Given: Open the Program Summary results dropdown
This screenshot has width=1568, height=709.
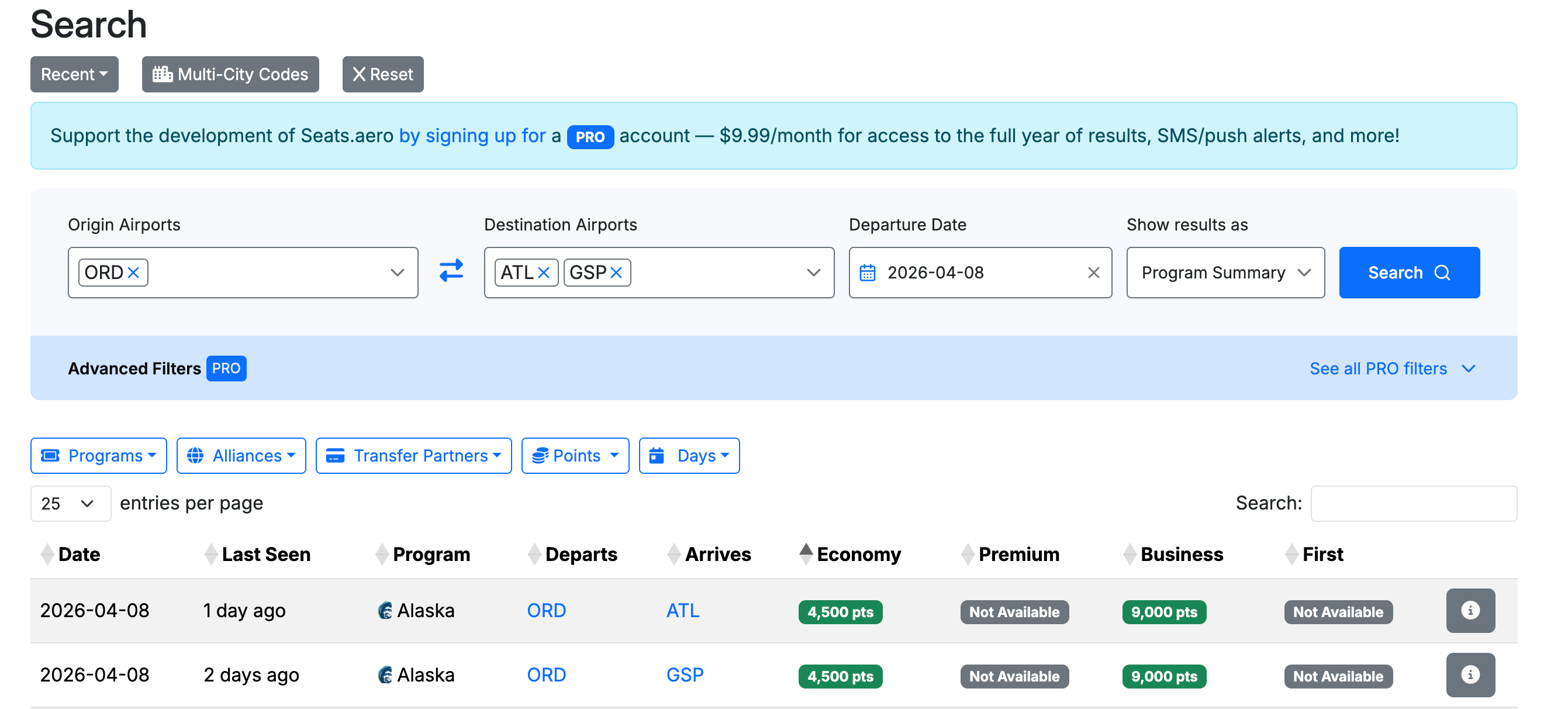Looking at the screenshot, I should (x=1225, y=272).
